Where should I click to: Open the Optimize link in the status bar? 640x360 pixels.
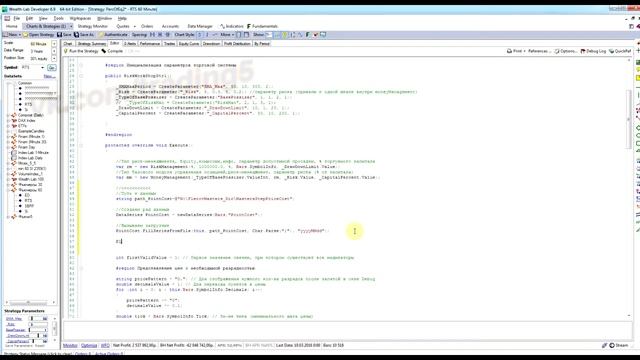(89, 345)
